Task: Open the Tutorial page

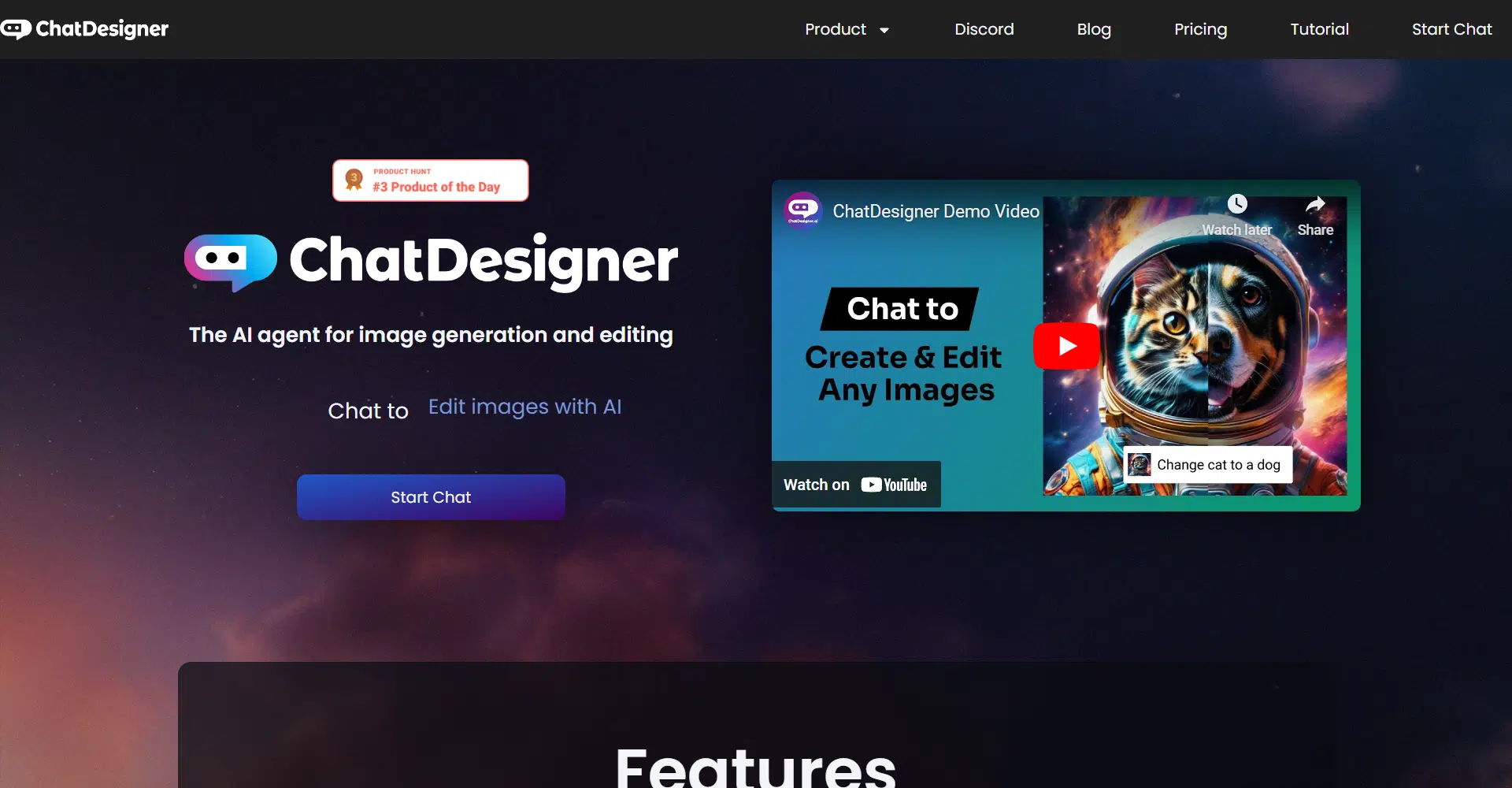Action: click(x=1319, y=29)
